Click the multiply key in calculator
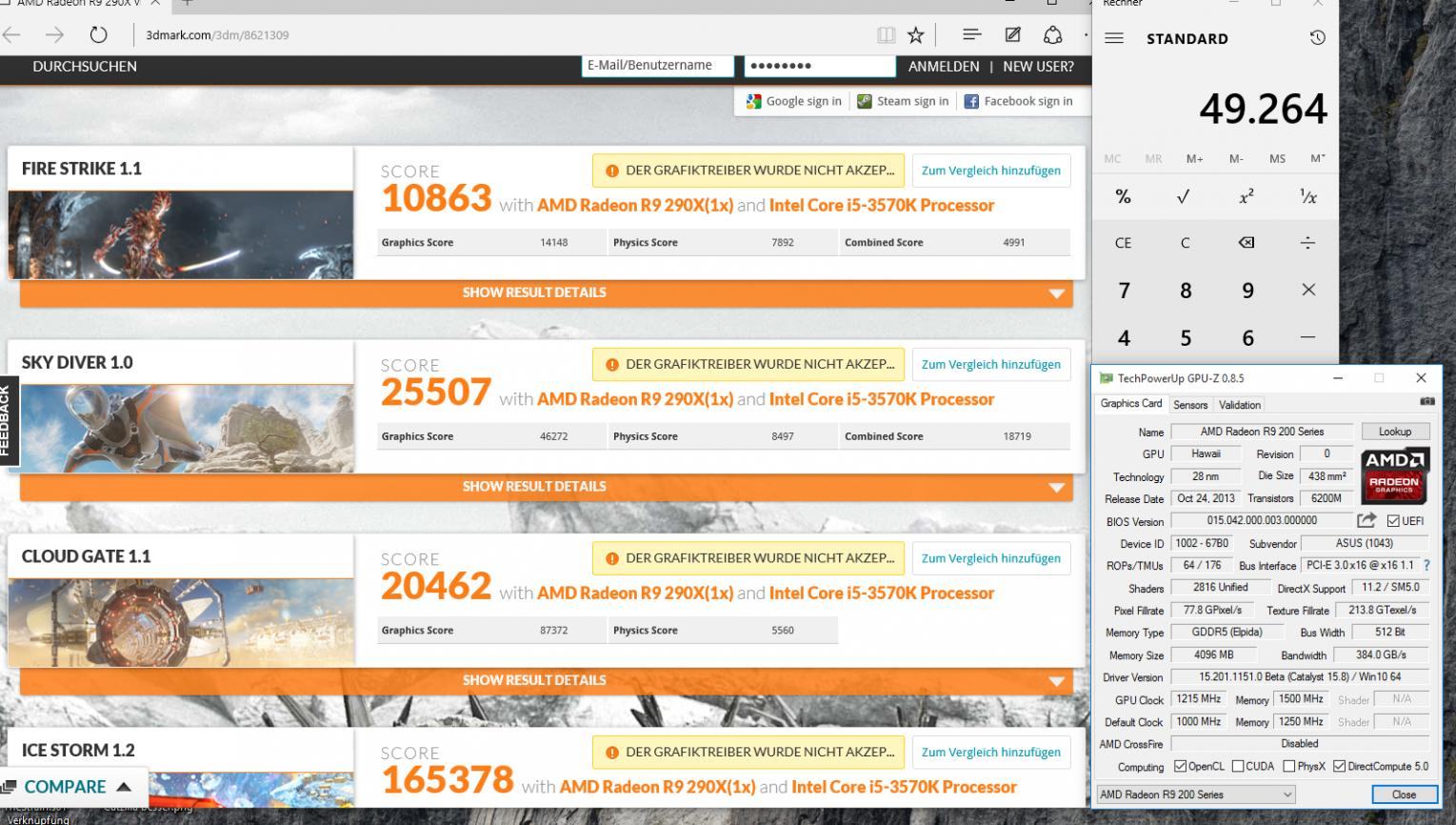The height and width of the screenshot is (825, 1456). coord(1307,290)
